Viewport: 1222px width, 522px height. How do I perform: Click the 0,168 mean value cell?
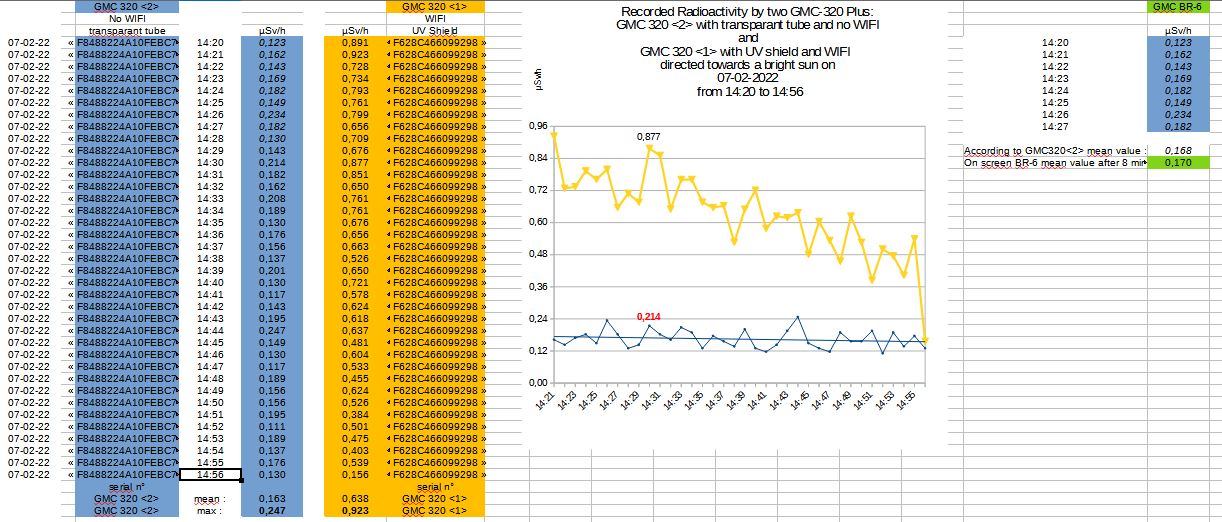point(1176,150)
